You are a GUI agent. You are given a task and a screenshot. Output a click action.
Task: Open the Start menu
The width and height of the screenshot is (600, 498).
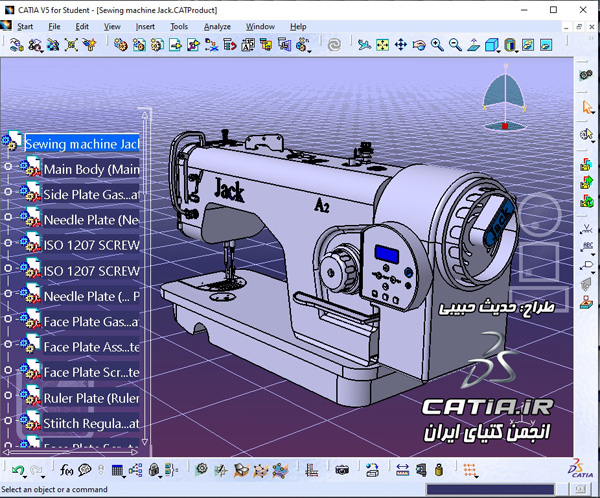25,26
